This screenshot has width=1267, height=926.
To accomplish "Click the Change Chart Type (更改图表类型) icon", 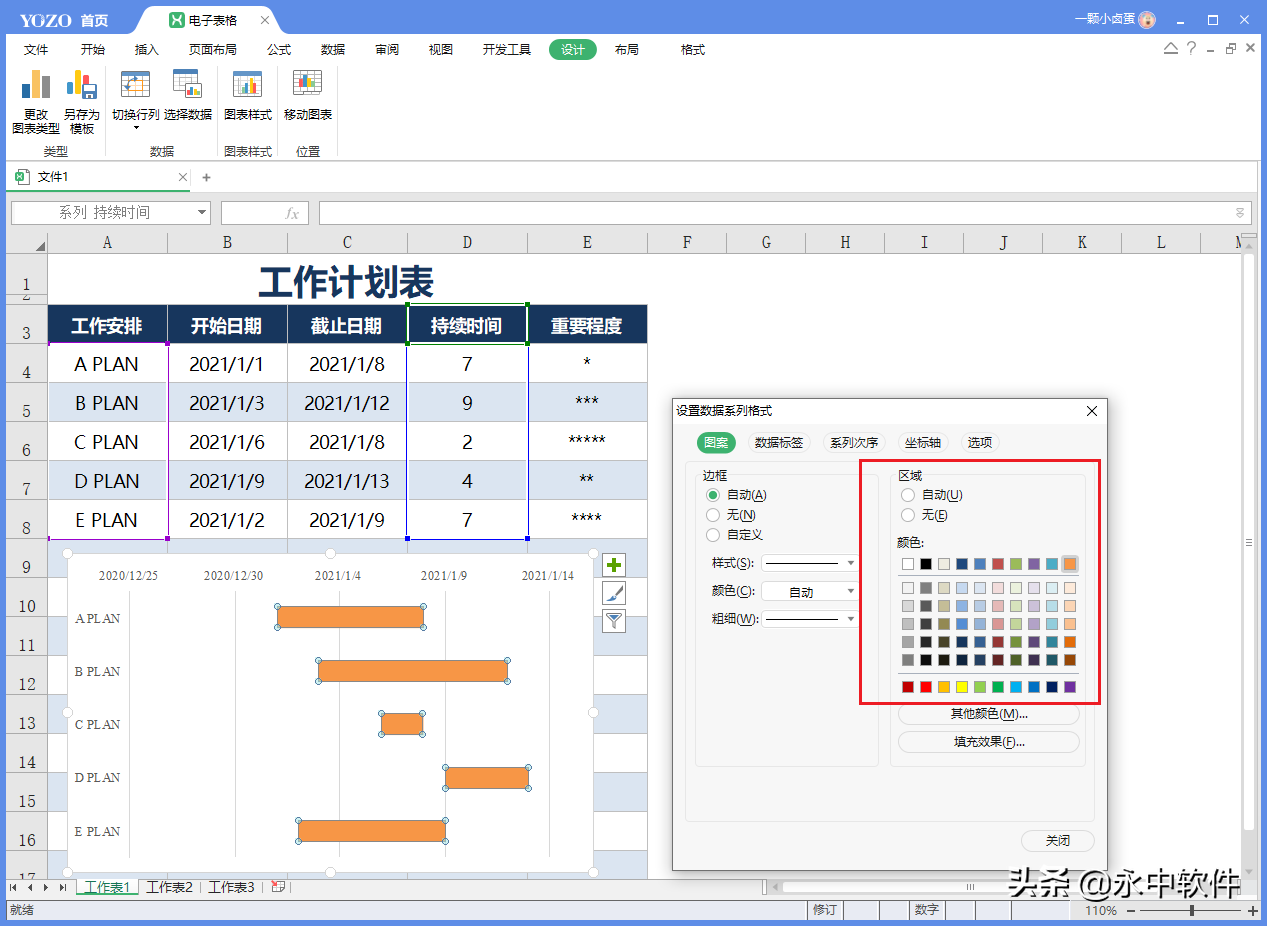I will [x=36, y=88].
